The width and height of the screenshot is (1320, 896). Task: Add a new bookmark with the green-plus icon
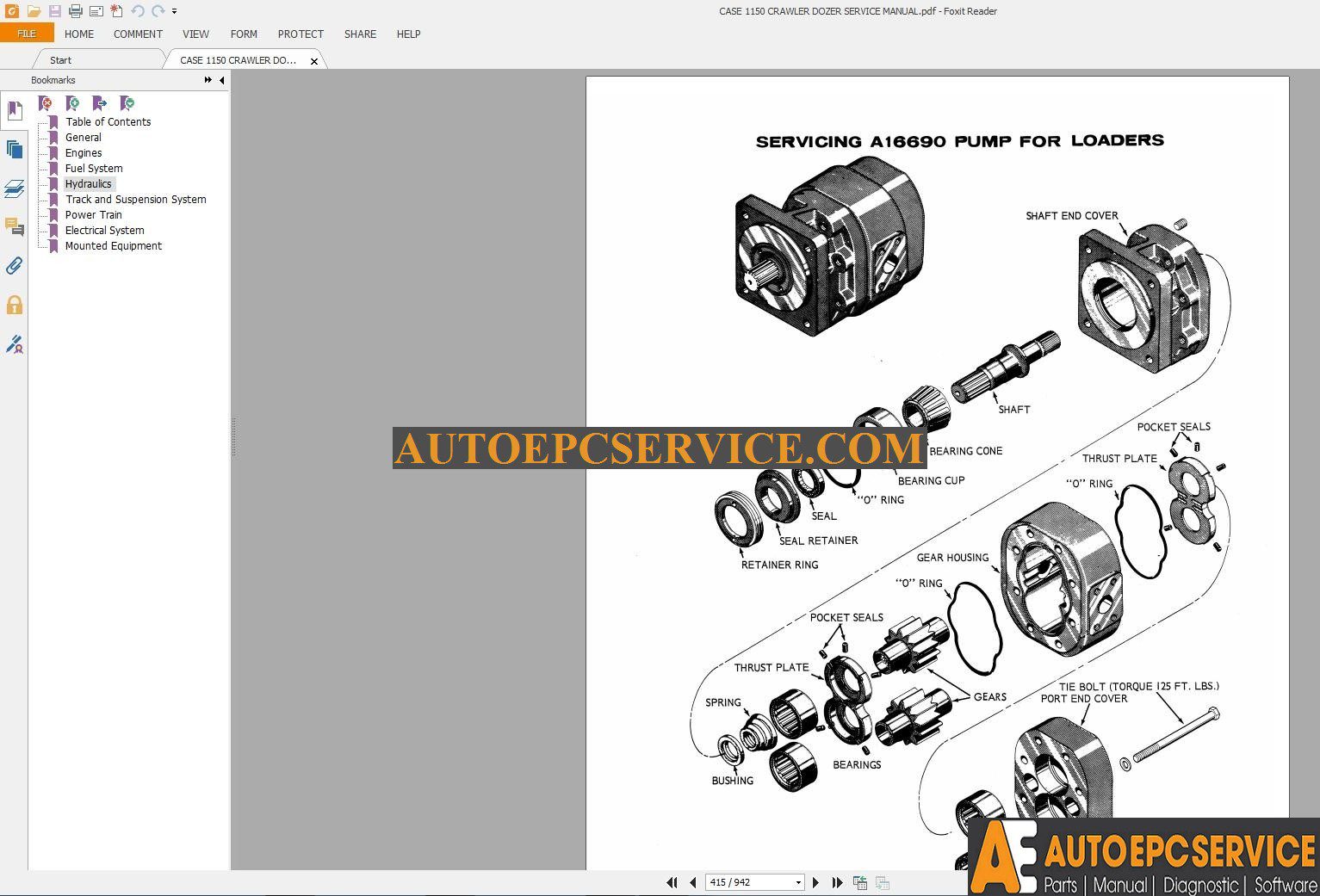pyautogui.click(x=72, y=103)
